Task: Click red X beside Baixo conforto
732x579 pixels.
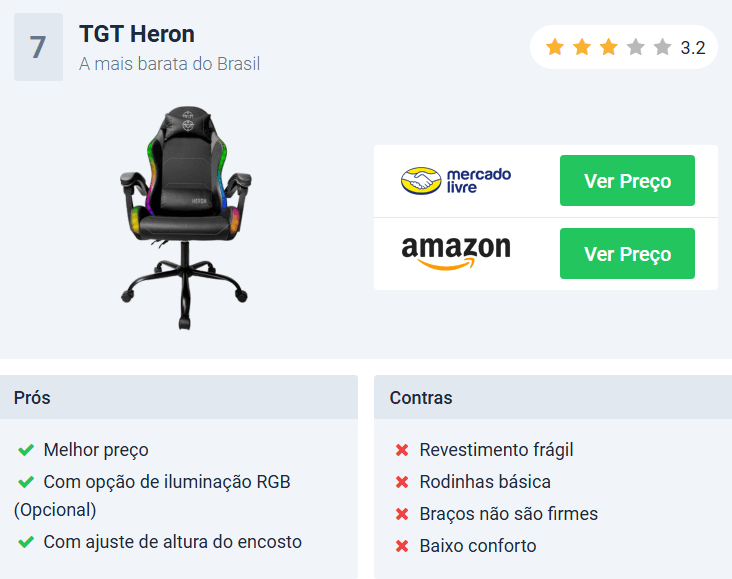Action: (402, 546)
